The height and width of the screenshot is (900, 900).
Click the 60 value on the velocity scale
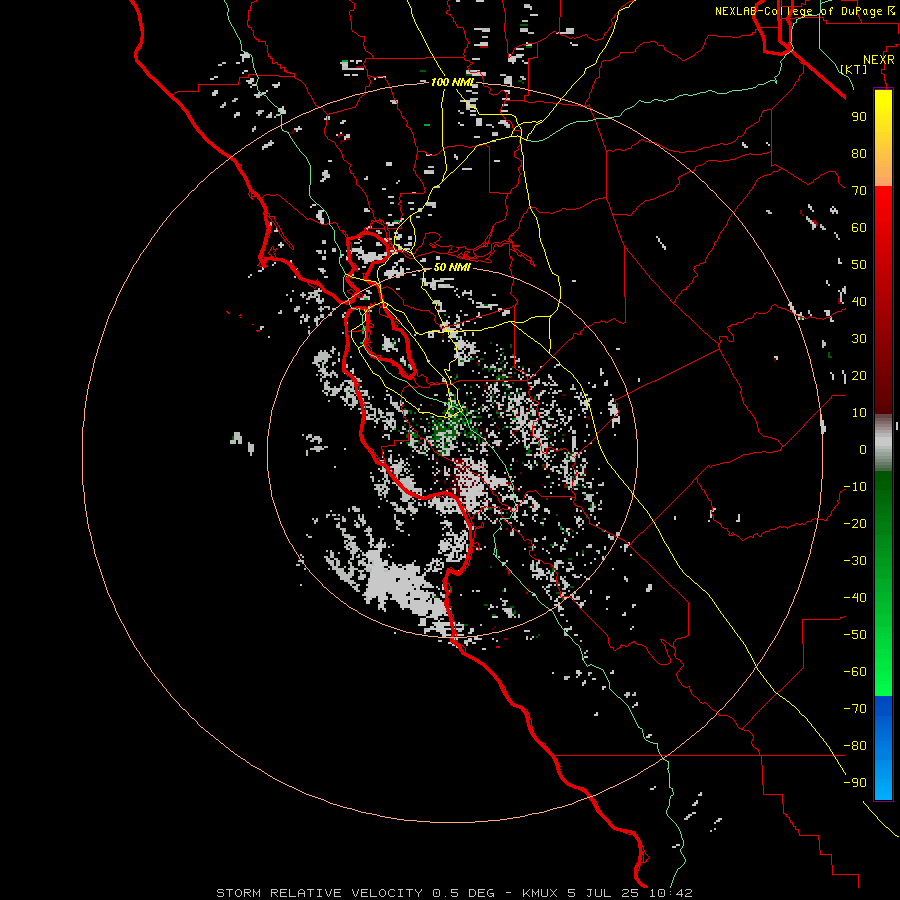click(859, 228)
